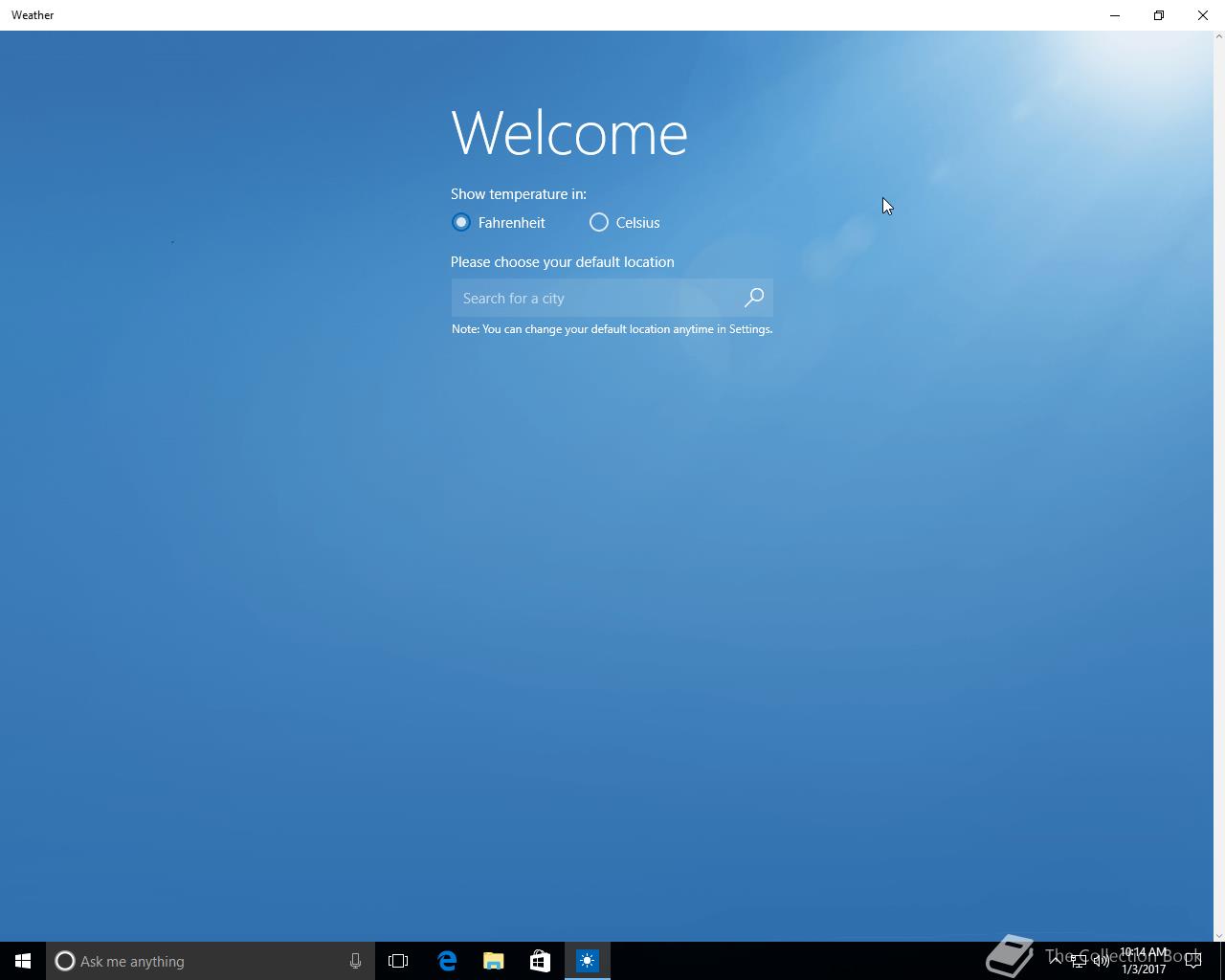This screenshot has width=1225, height=980.
Task: Show hidden system tray icons
Action: pyautogui.click(x=1056, y=961)
